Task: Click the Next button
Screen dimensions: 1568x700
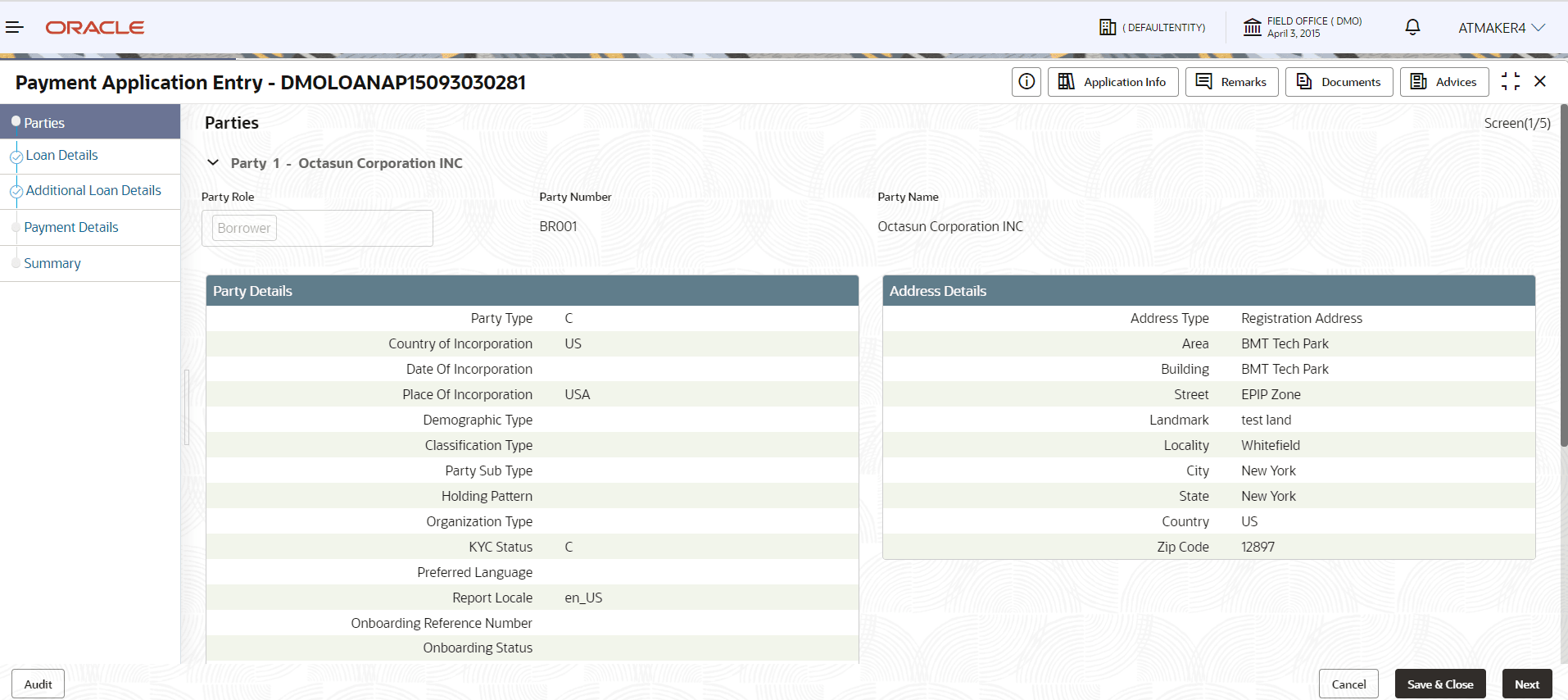Action: coord(1527,684)
